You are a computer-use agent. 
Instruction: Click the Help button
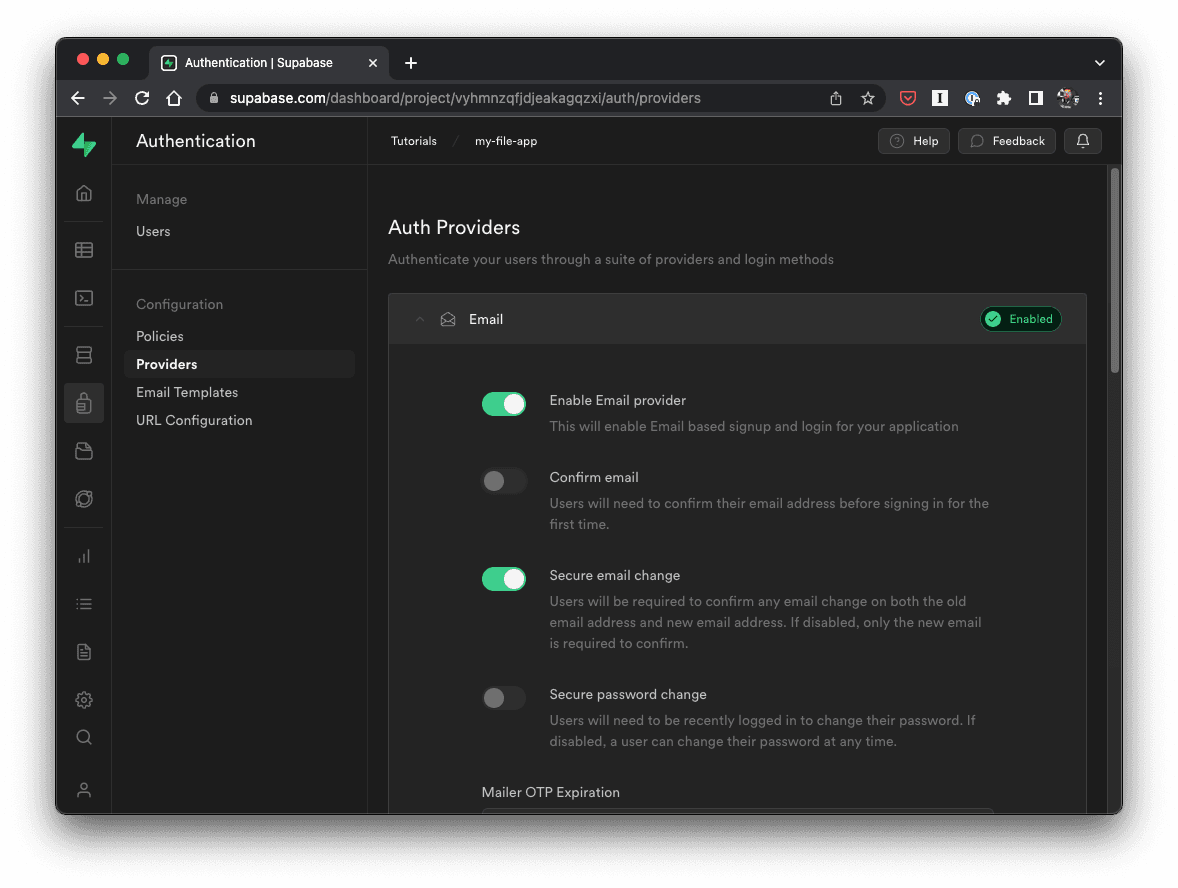913,141
